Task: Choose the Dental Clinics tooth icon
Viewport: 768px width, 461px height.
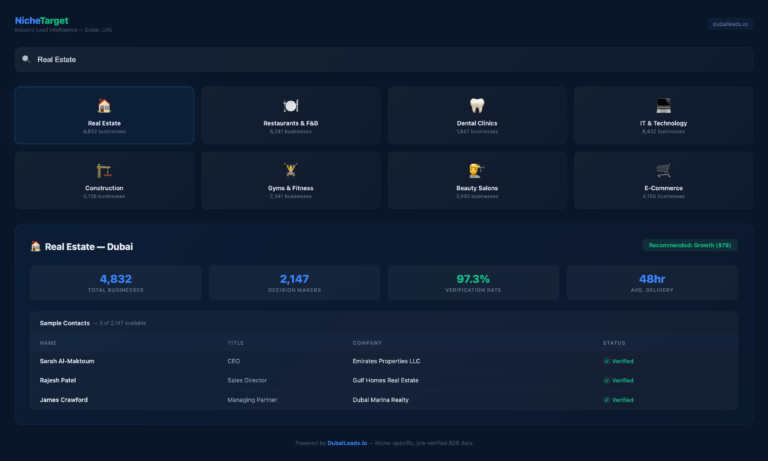Action: pyautogui.click(x=477, y=106)
